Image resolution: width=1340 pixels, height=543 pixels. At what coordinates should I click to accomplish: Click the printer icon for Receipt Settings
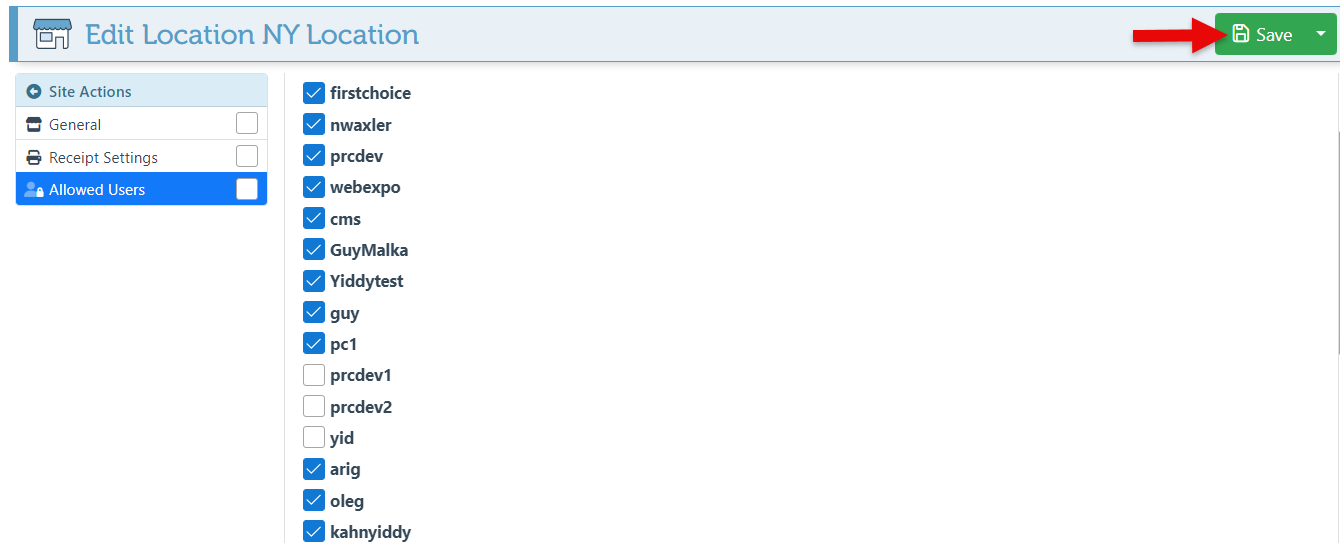[34, 158]
